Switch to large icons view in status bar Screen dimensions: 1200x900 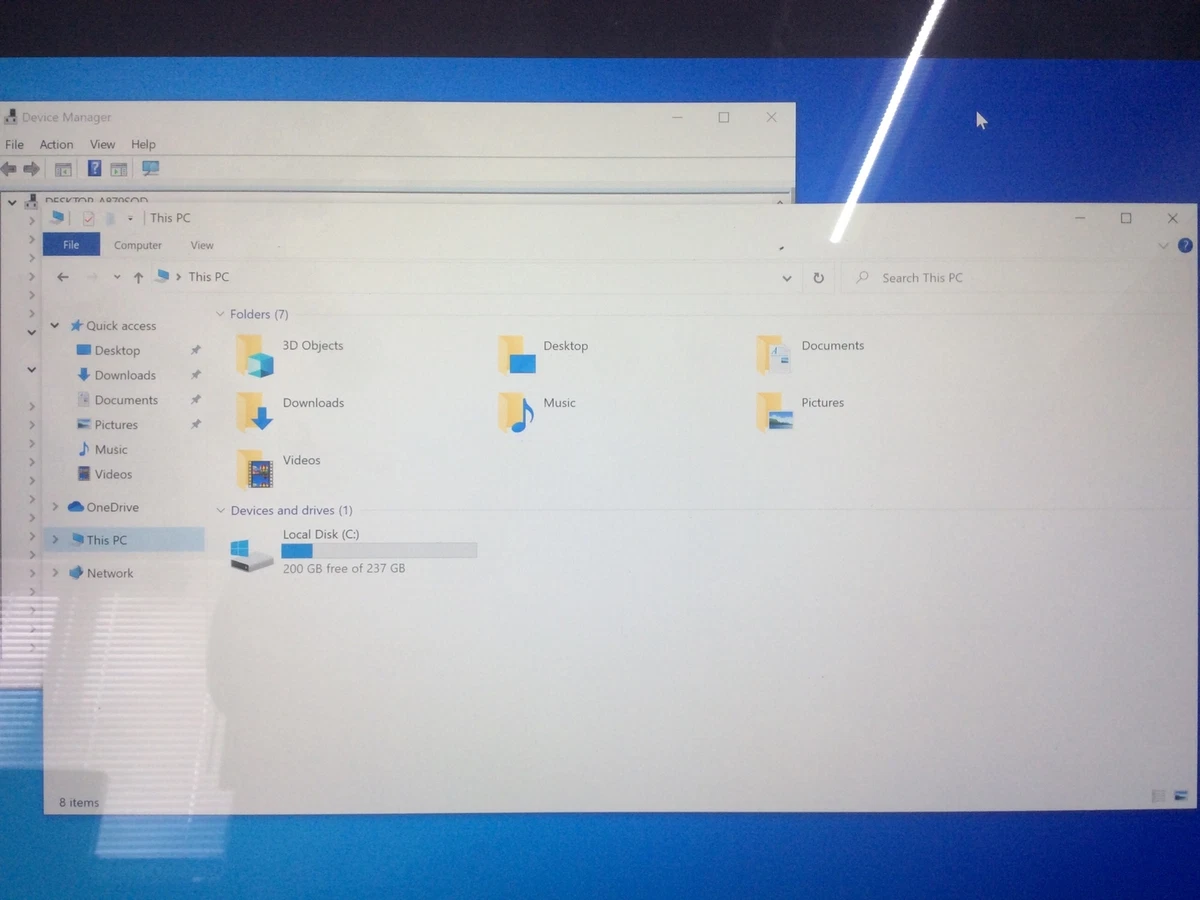(1182, 796)
